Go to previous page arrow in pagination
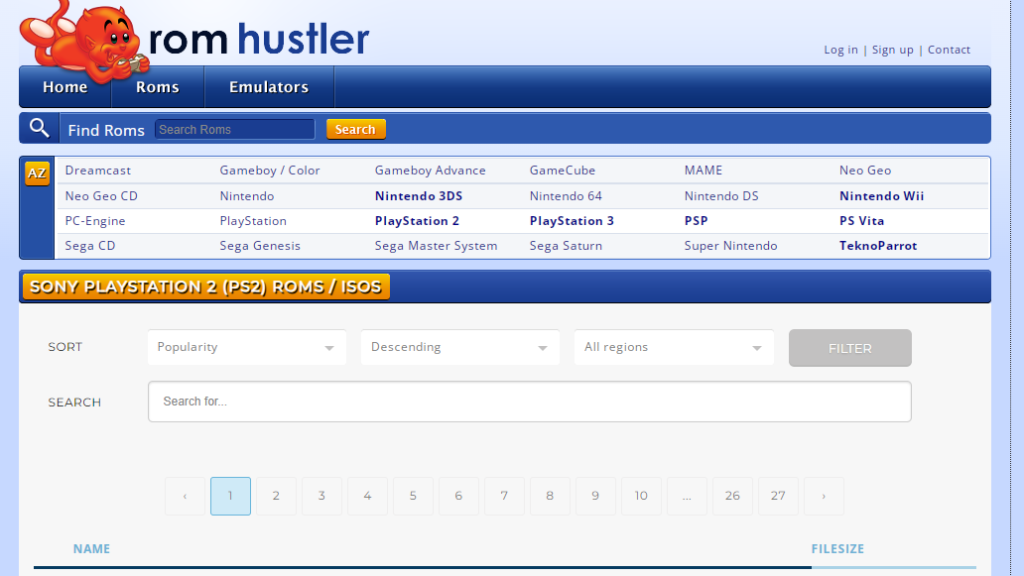This screenshot has width=1024, height=576. (x=185, y=496)
